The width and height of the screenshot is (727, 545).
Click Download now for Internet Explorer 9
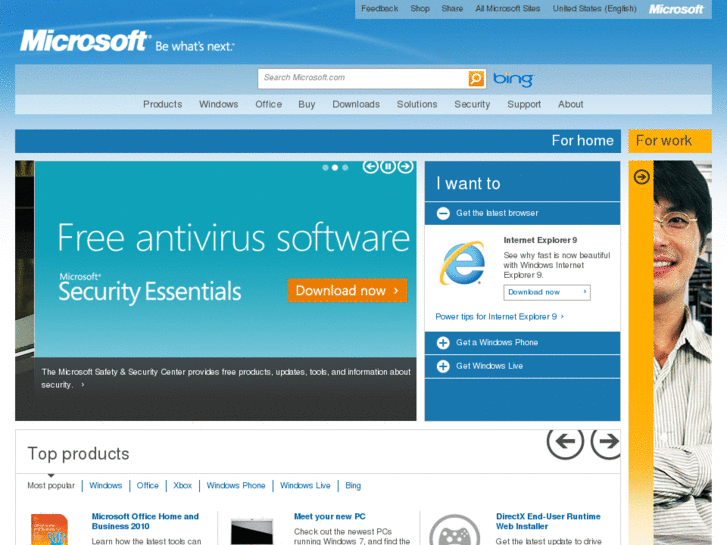[547, 292]
